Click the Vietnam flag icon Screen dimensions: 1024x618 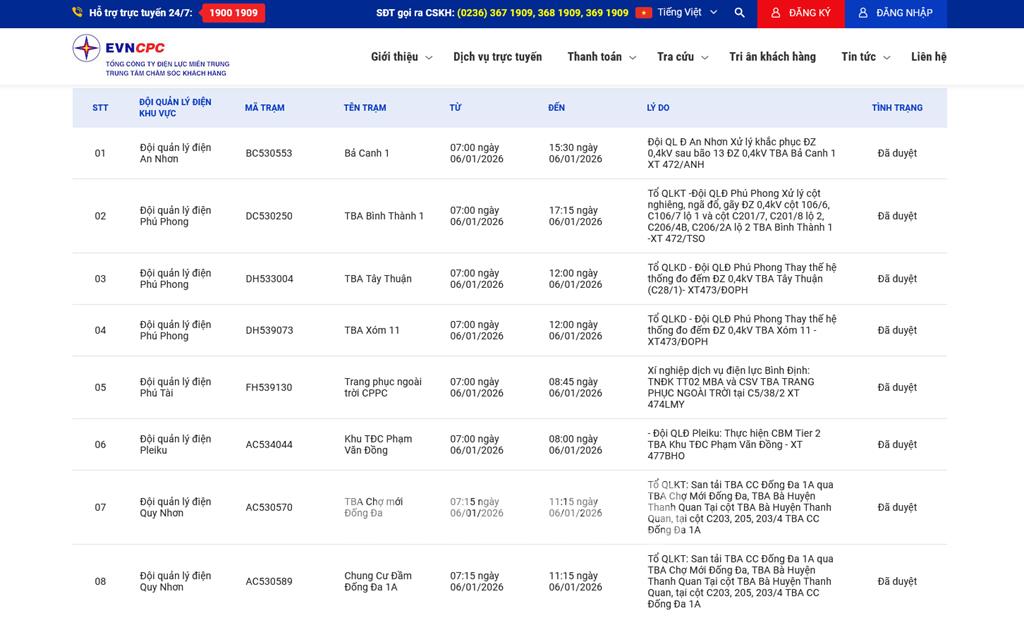coord(644,13)
